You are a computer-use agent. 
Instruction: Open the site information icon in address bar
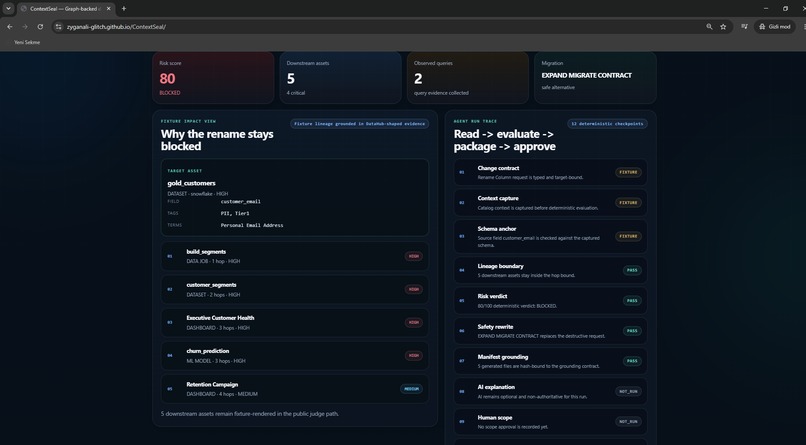pos(59,27)
